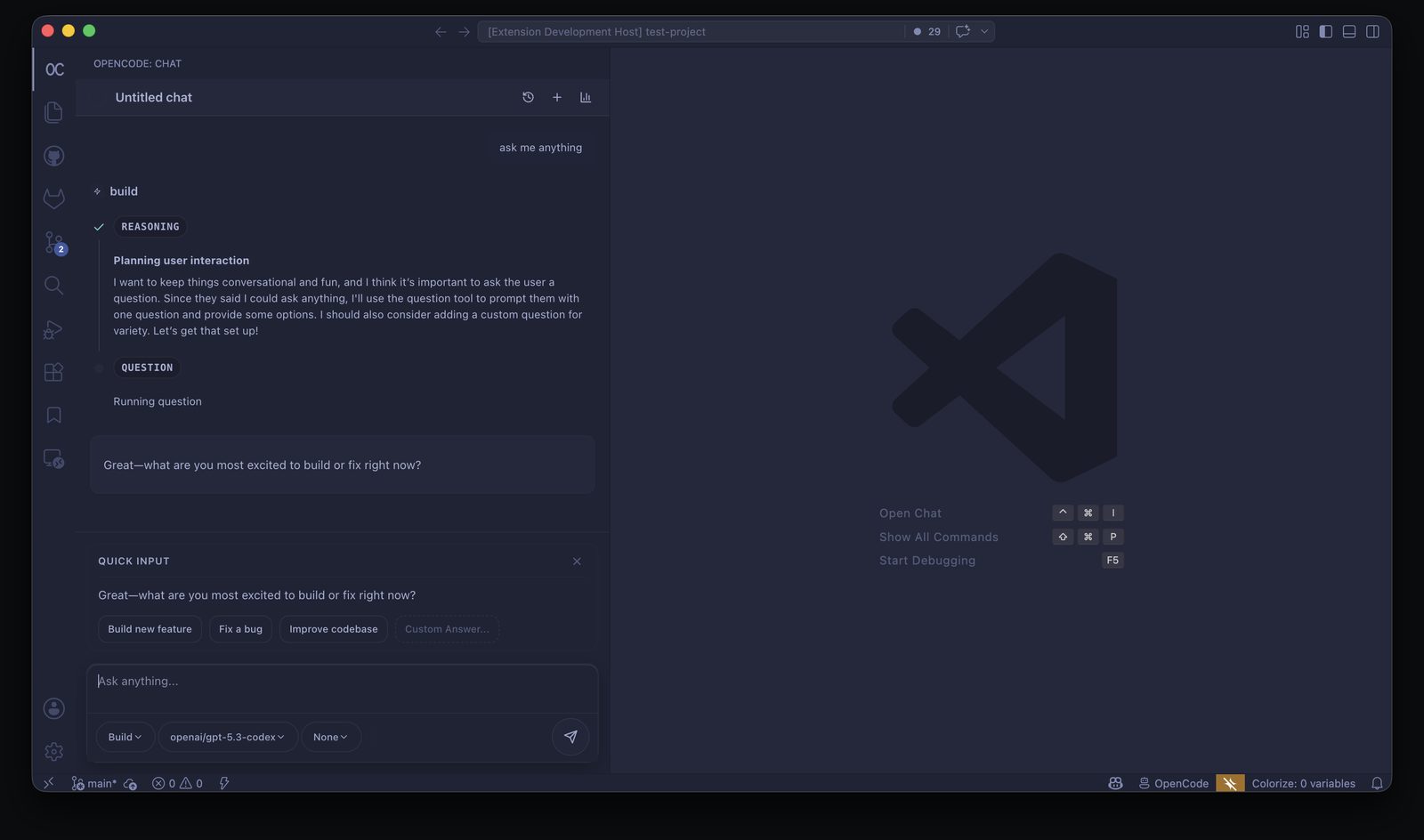This screenshot has width=1424, height=840.
Task: Send message with paper plane button
Action: coord(570,737)
